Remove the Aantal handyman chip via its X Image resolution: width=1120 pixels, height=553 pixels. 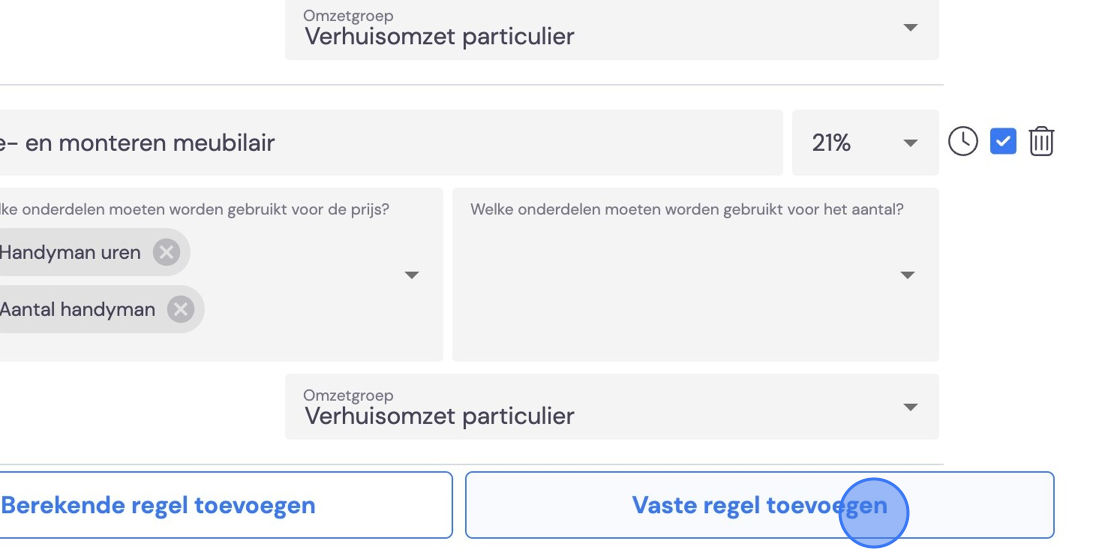(181, 309)
